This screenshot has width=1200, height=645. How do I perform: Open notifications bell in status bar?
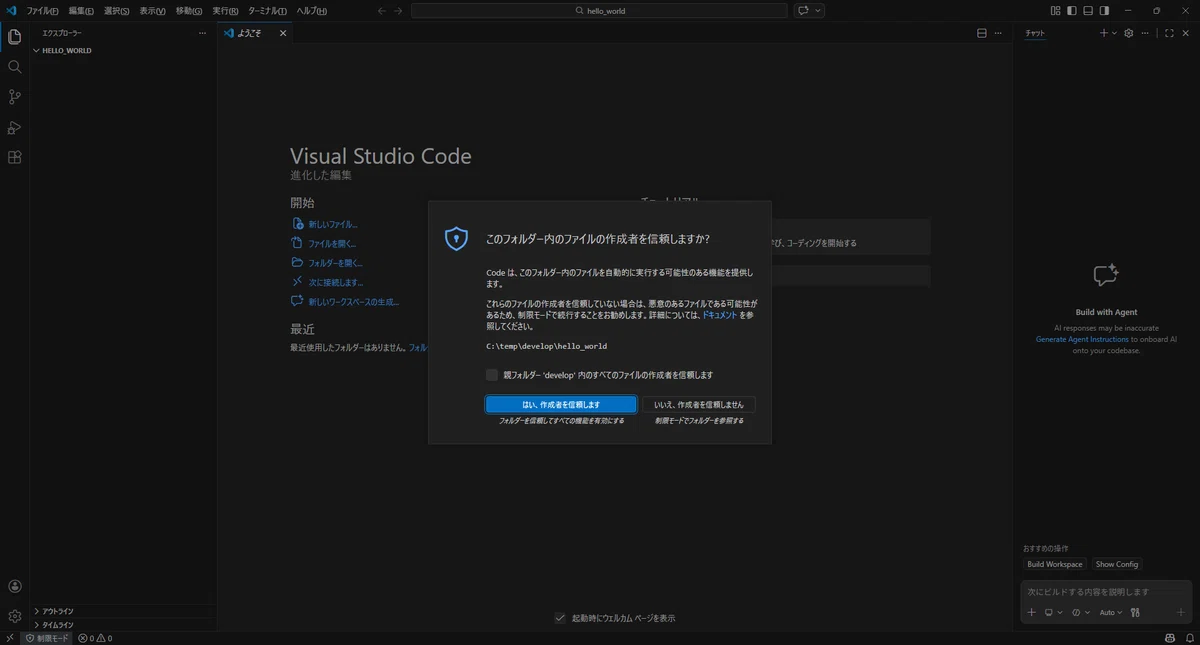pyautogui.click(x=1189, y=638)
